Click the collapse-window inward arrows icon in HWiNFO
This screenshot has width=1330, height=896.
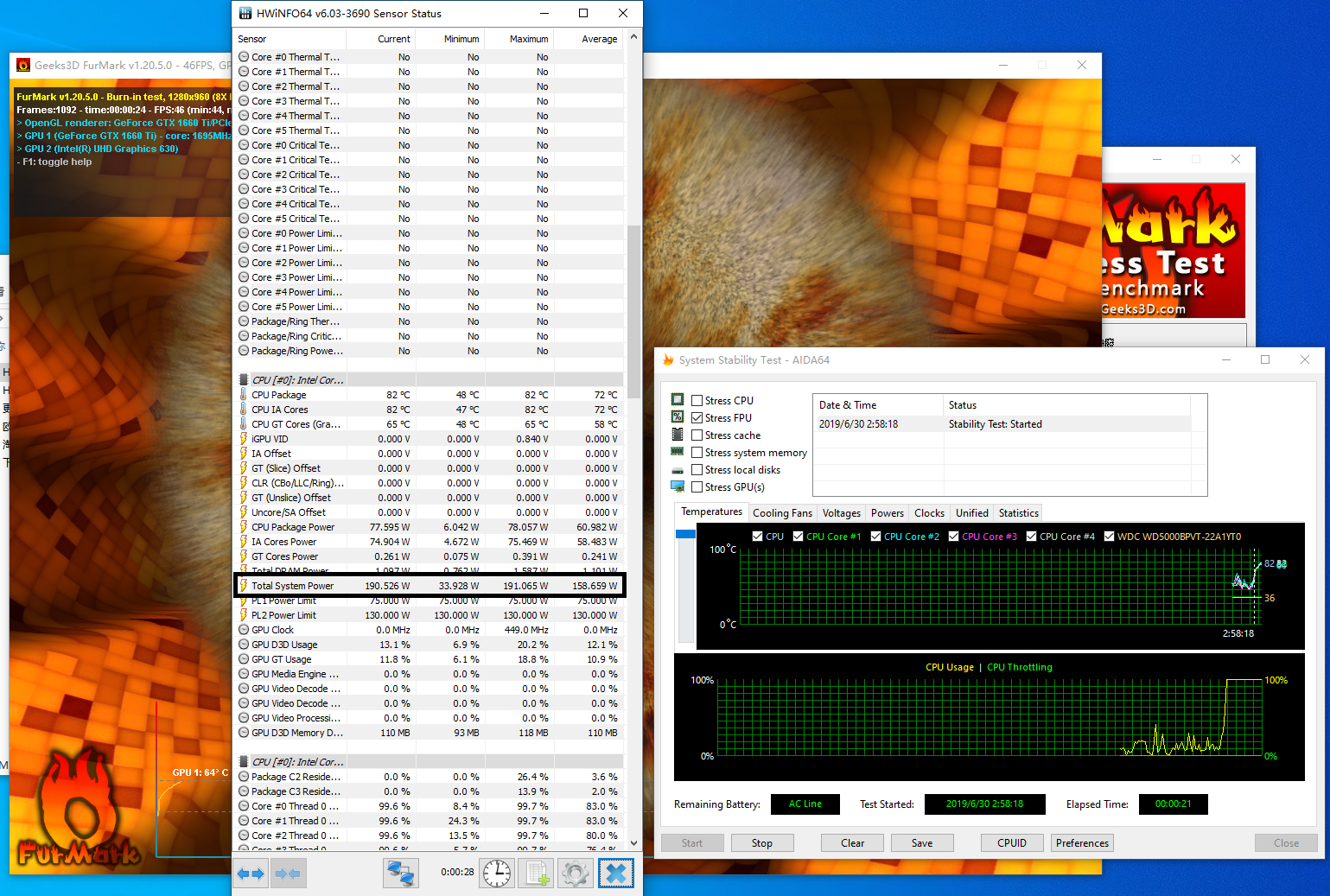point(288,874)
